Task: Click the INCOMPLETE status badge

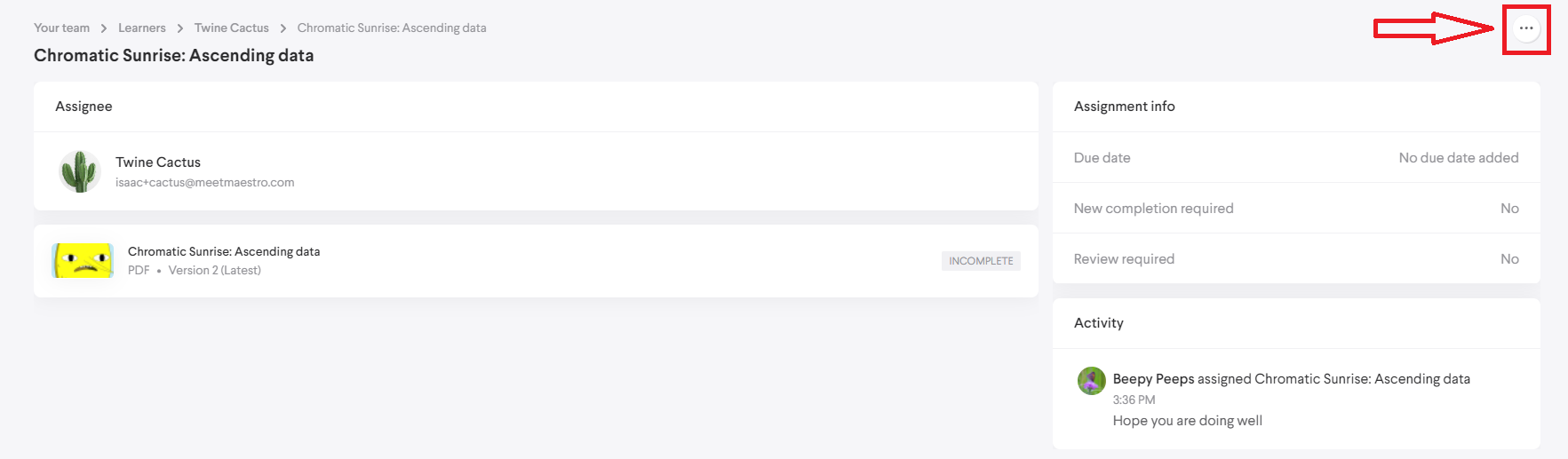Action: point(981,261)
